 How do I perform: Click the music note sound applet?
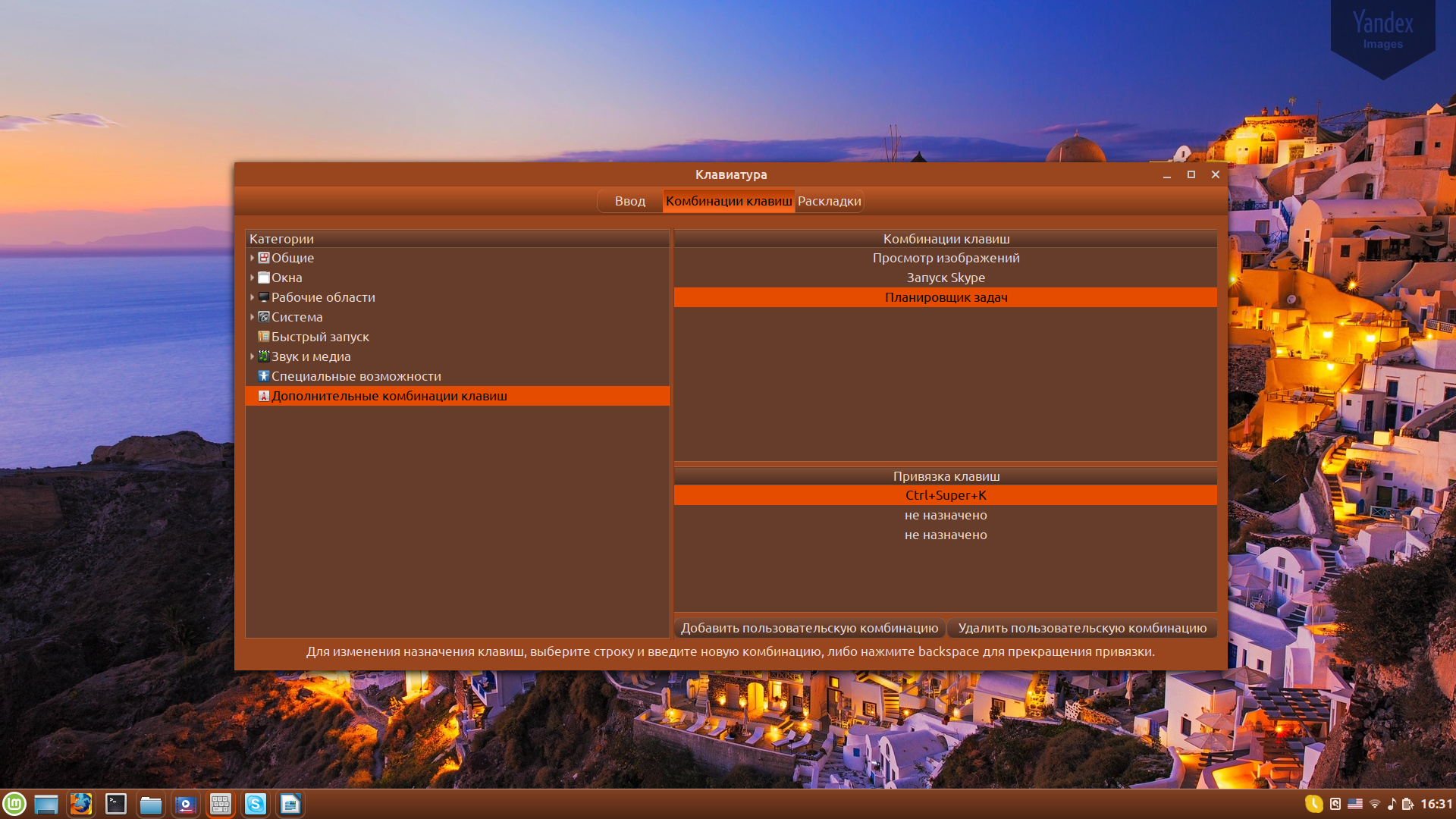coord(1392,804)
